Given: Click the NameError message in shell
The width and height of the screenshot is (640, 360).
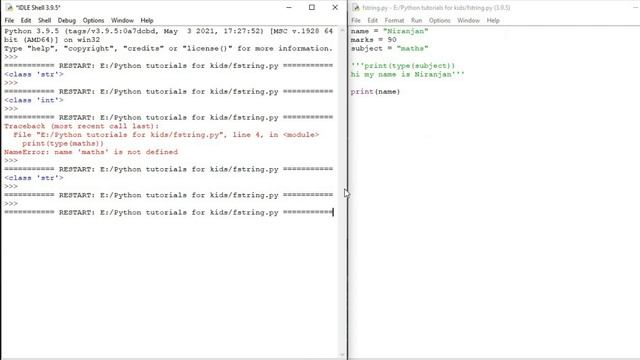Looking at the screenshot, I should pyautogui.click(x=91, y=152).
